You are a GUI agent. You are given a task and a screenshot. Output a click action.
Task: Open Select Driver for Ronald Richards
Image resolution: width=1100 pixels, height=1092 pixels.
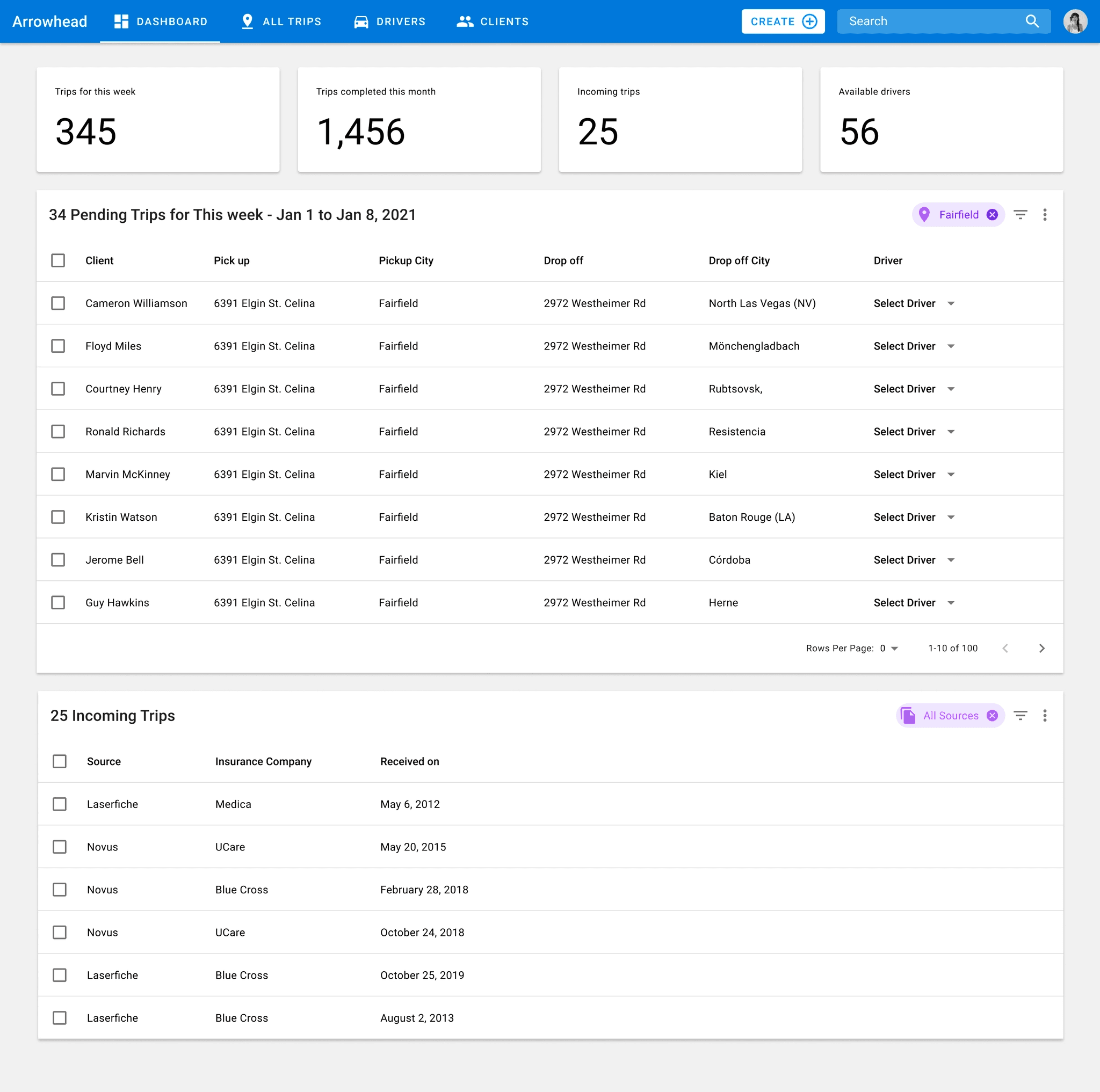[x=914, y=431]
